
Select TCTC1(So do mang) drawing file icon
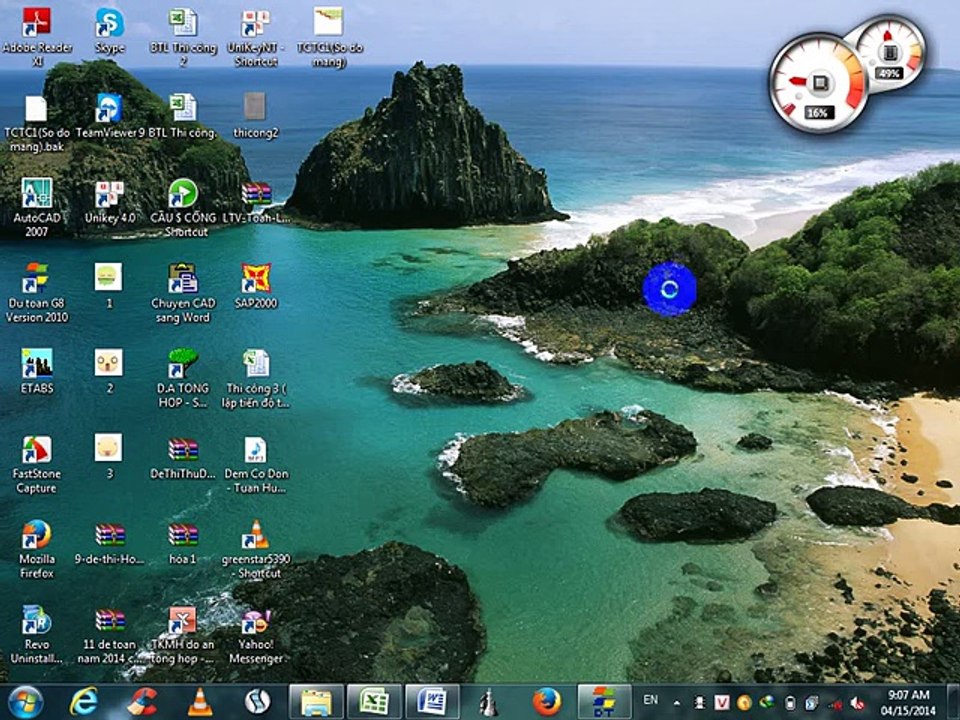[329, 23]
